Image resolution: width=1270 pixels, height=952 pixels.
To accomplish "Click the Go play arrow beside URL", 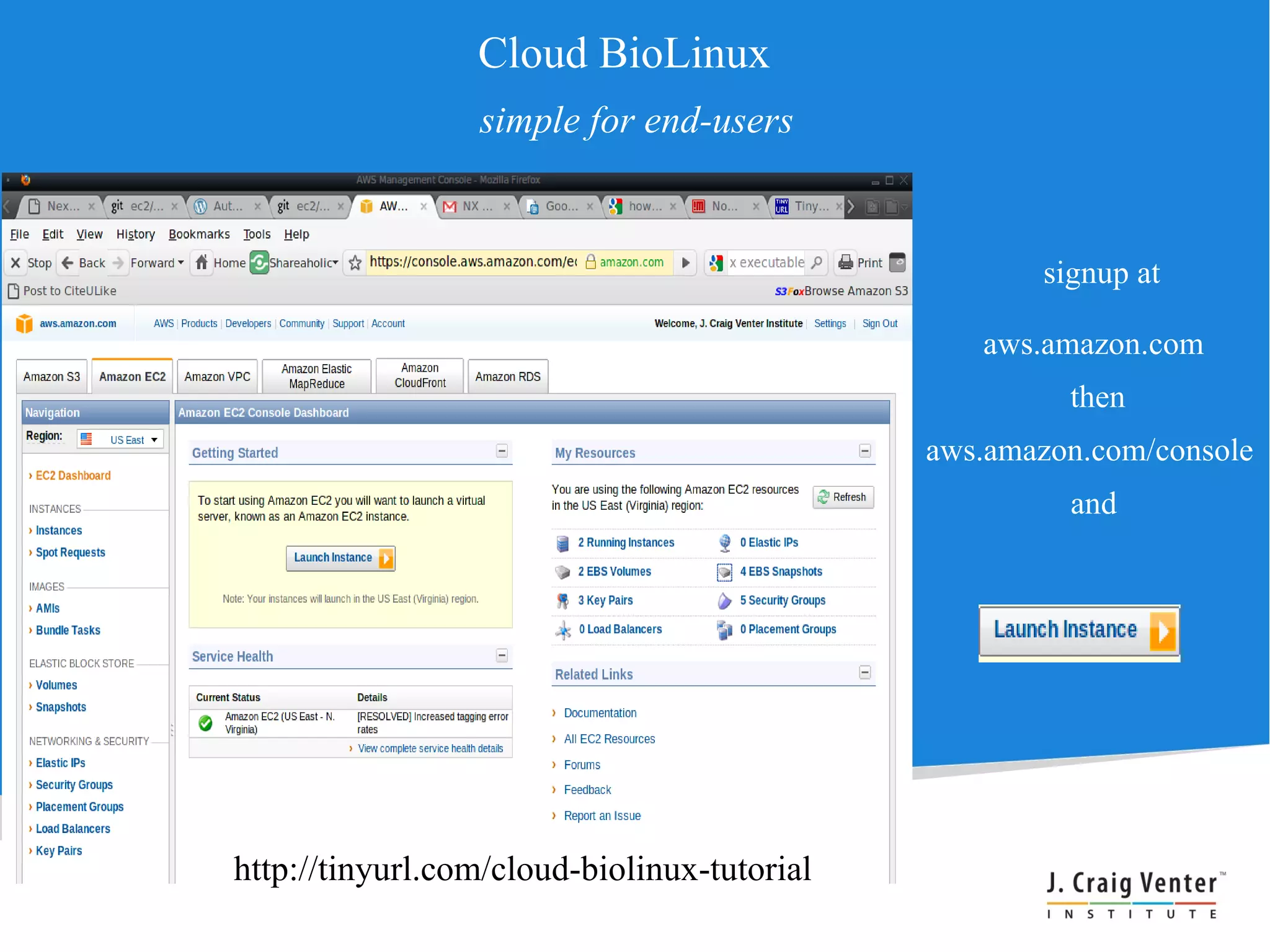I will tap(685, 262).
